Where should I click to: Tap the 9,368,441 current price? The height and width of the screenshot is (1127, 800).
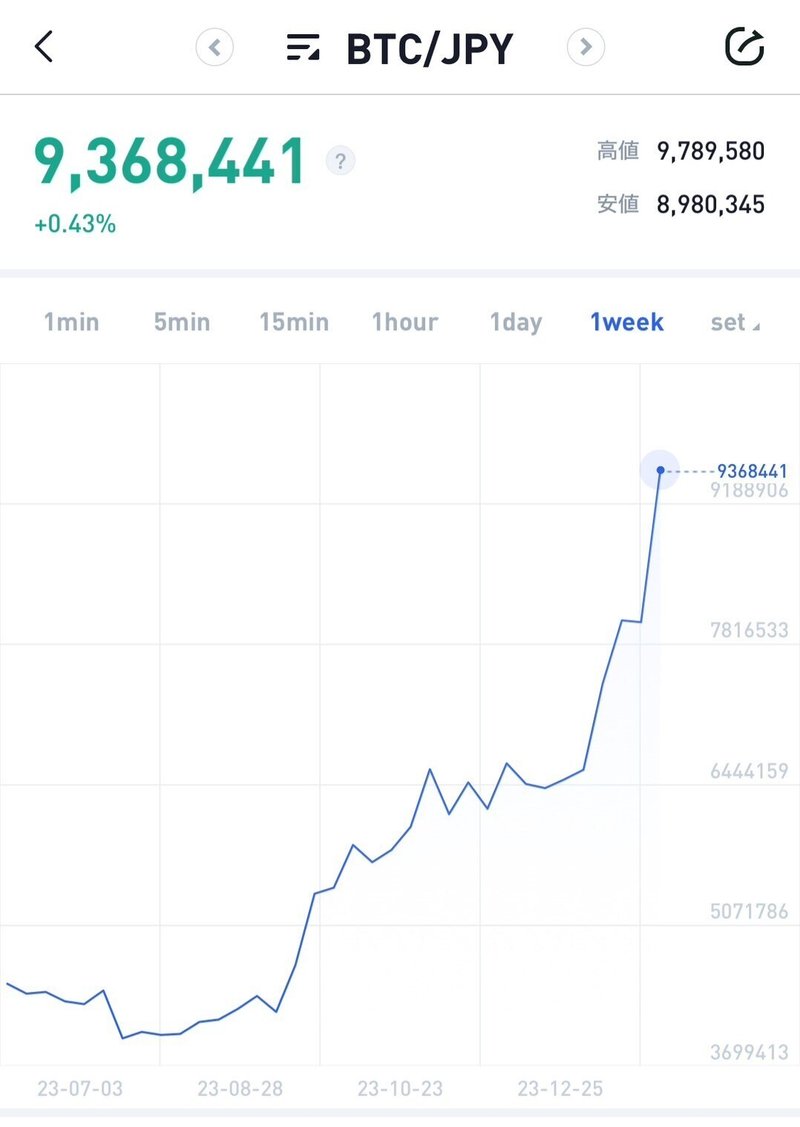pos(170,162)
